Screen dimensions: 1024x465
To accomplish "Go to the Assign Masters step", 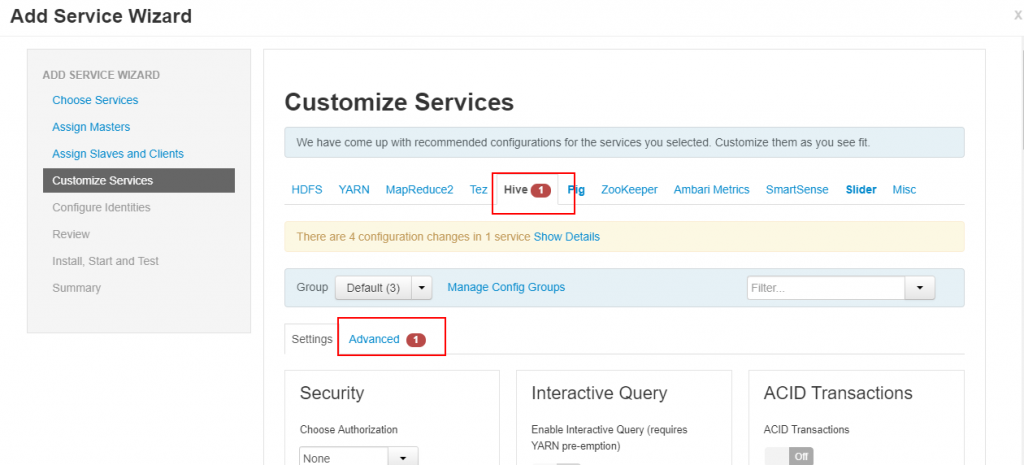I will coord(91,127).
